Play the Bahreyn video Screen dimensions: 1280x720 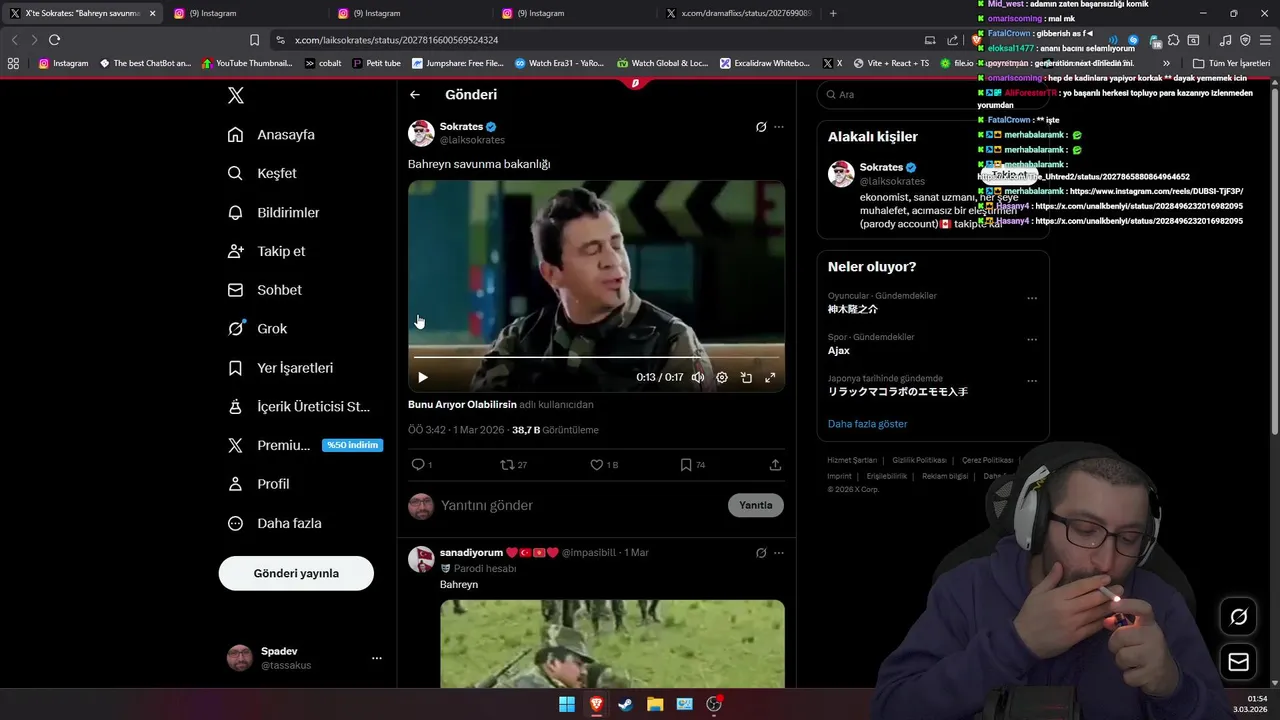click(423, 377)
